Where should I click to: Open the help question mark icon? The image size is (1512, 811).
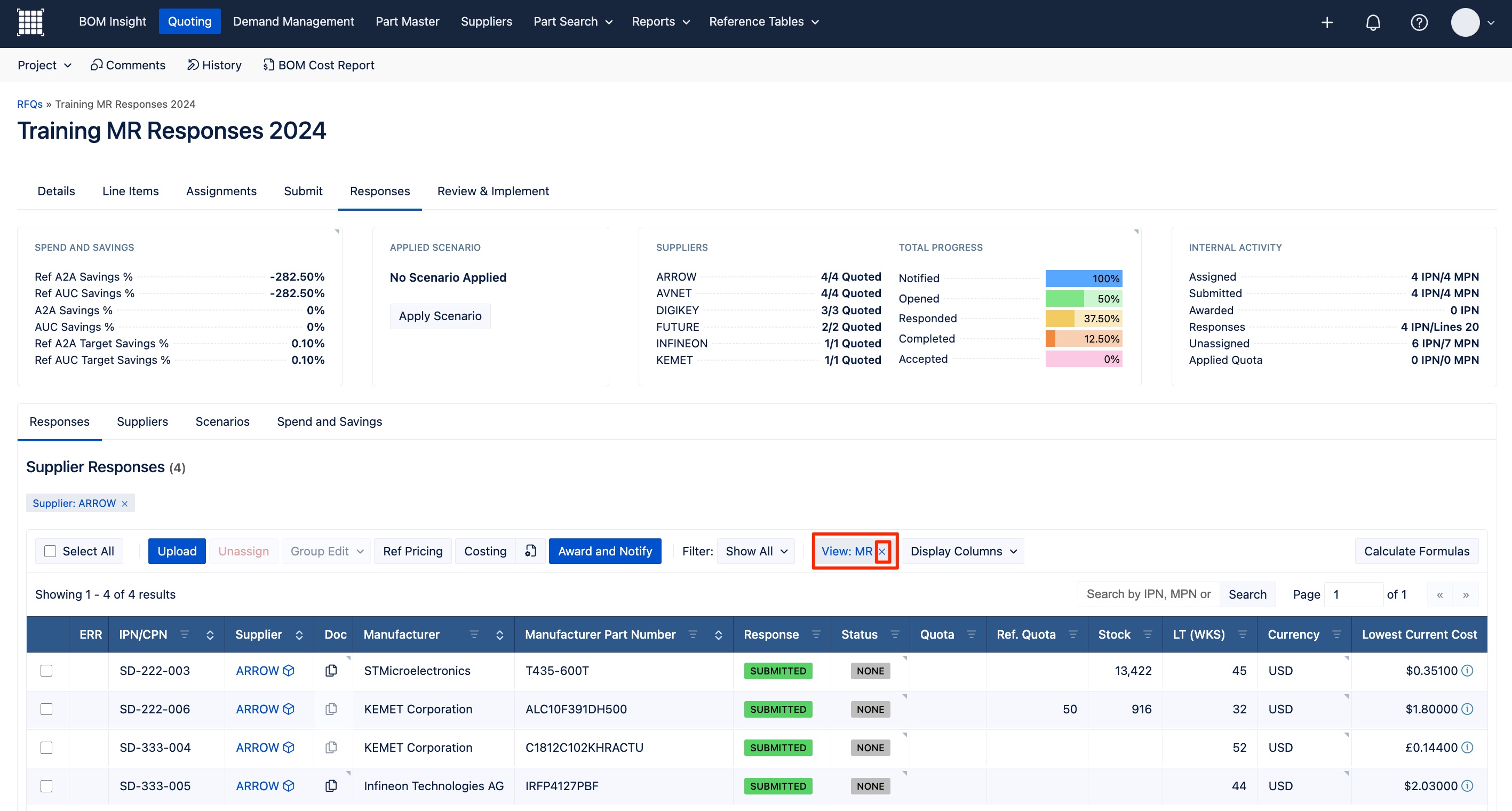pos(1419,22)
